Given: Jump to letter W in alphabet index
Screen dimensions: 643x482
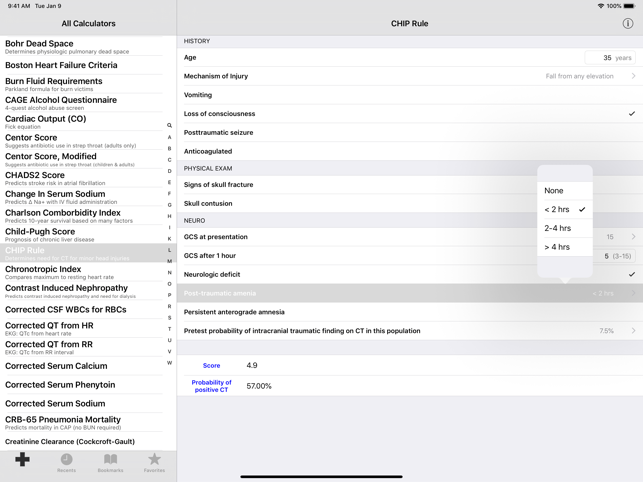Looking at the screenshot, I should (x=169, y=363).
